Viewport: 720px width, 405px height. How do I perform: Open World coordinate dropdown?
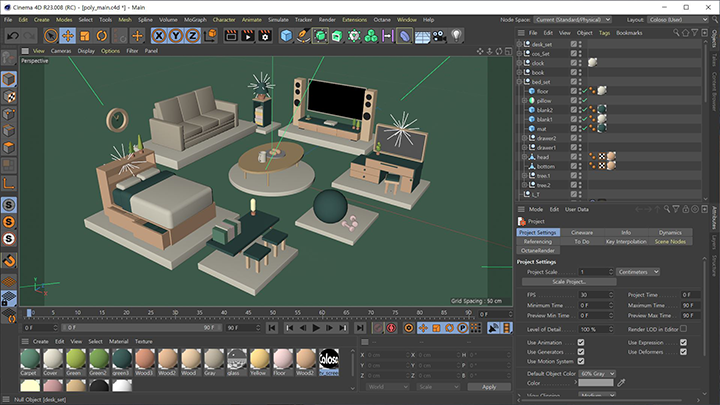pyautogui.click(x=387, y=387)
